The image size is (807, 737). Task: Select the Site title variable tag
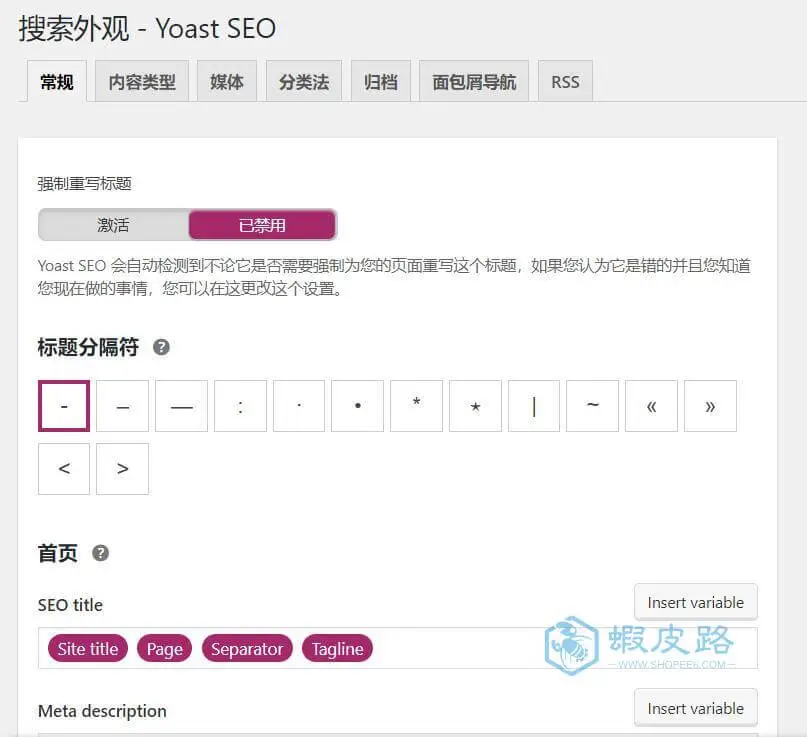click(87, 648)
